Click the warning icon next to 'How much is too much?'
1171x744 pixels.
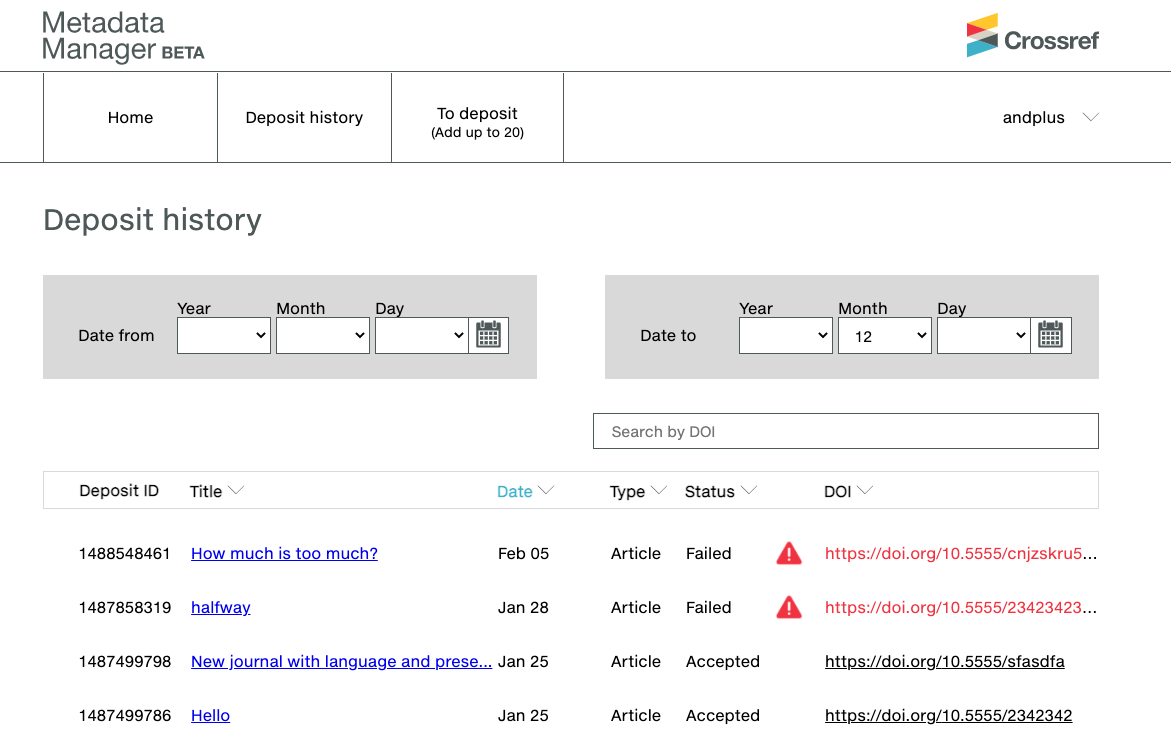pyautogui.click(x=788, y=553)
